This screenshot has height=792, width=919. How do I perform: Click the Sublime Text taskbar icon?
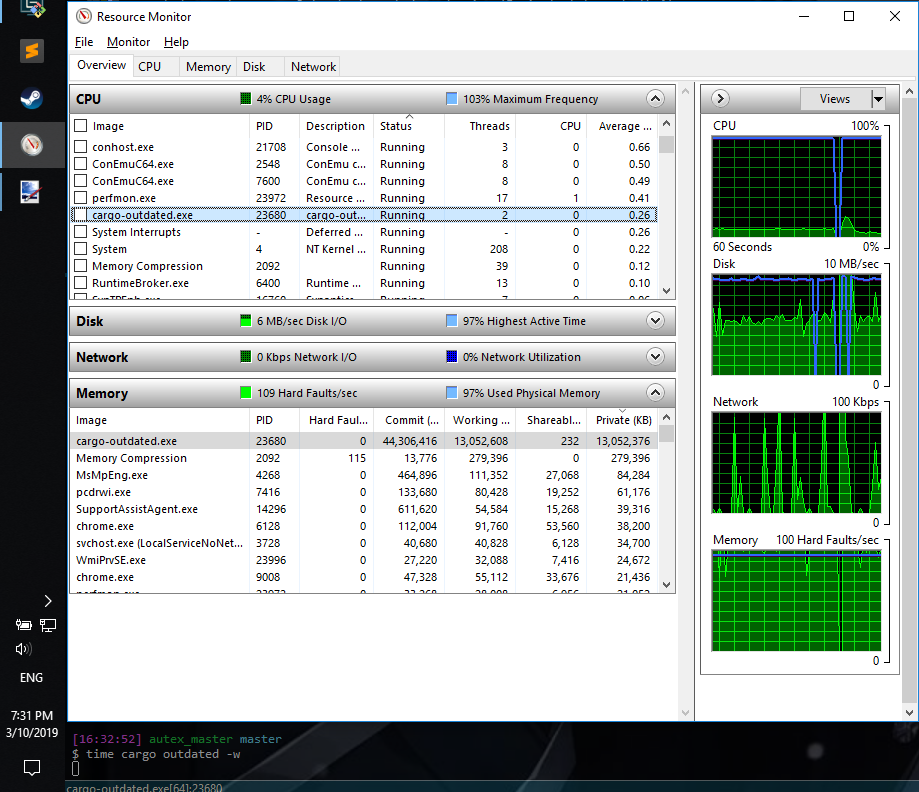(x=32, y=51)
